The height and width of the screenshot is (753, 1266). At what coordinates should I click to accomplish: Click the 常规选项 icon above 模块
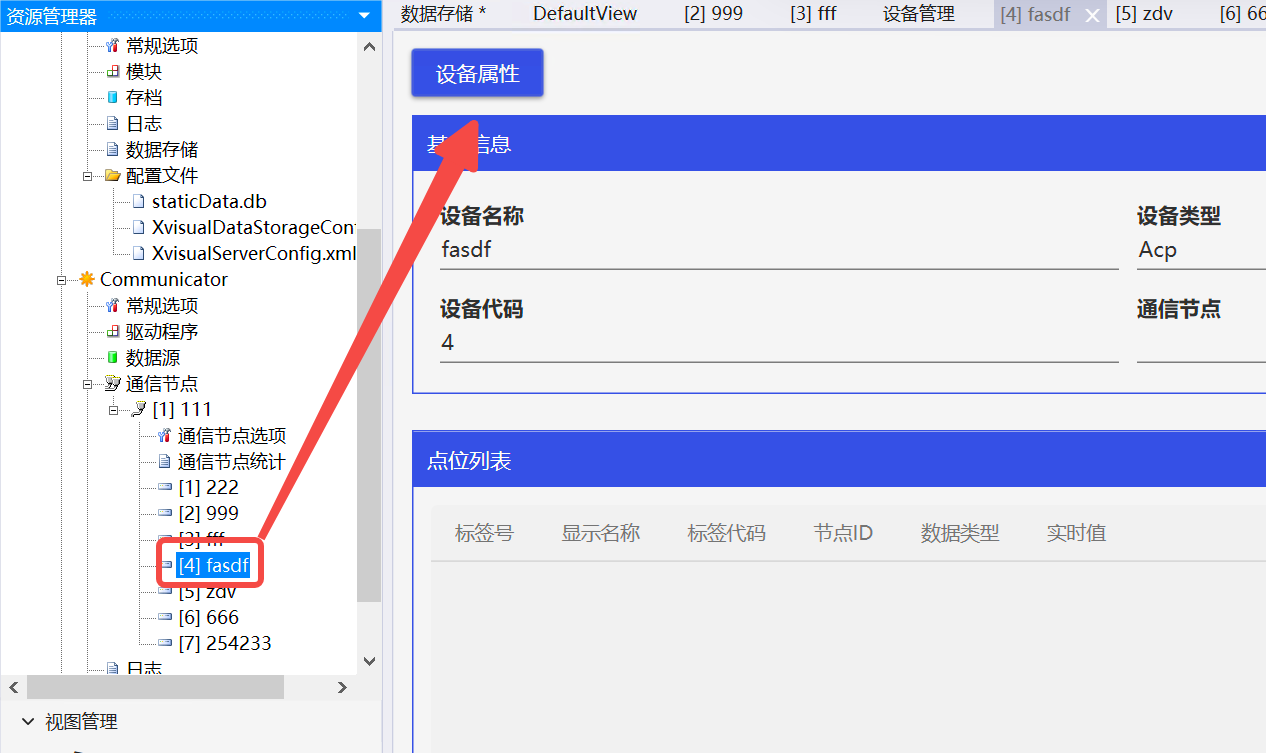pos(112,46)
